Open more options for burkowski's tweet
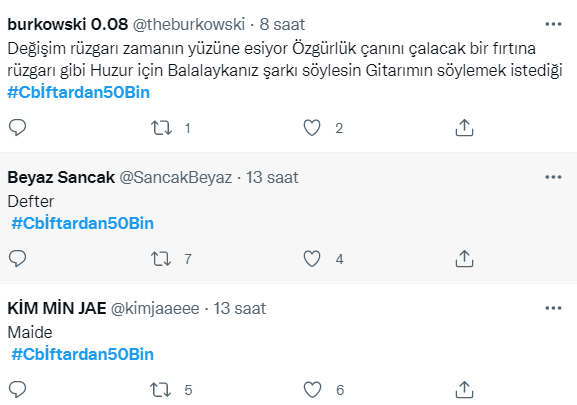 pyautogui.click(x=553, y=24)
